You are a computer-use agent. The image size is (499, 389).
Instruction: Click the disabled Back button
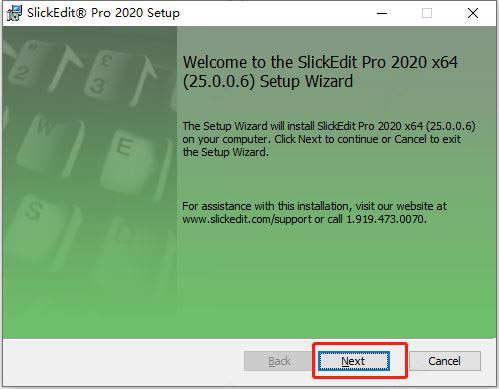pyautogui.click(x=279, y=361)
